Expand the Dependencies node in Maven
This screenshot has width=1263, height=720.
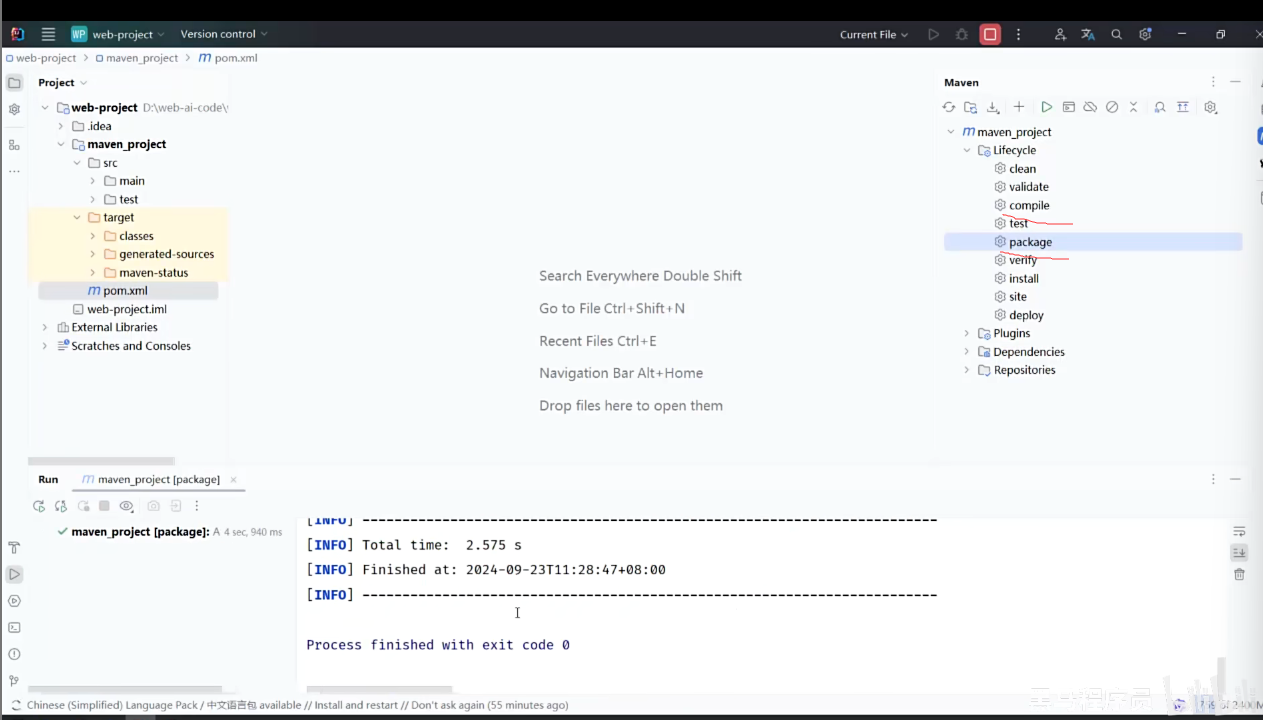[967, 352]
